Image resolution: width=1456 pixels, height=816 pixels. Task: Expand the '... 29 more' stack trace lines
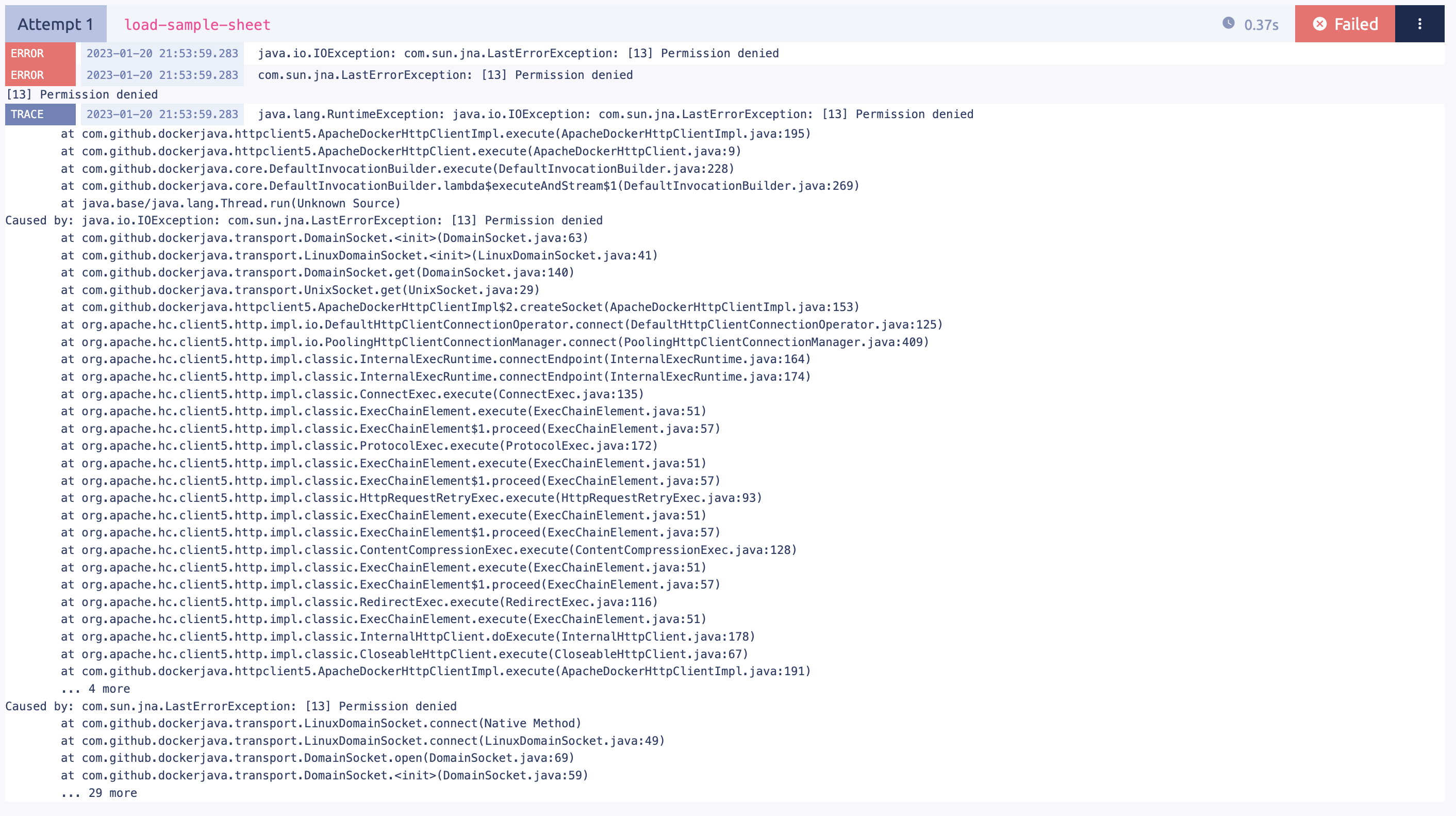coord(99,792)
